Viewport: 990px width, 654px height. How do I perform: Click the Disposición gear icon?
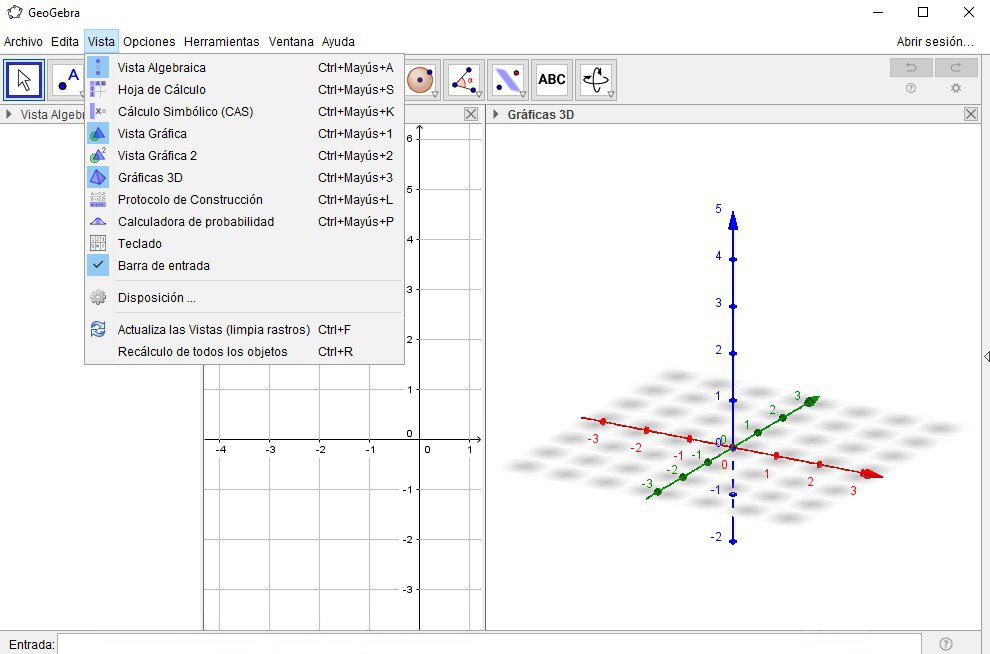[98, 297]
